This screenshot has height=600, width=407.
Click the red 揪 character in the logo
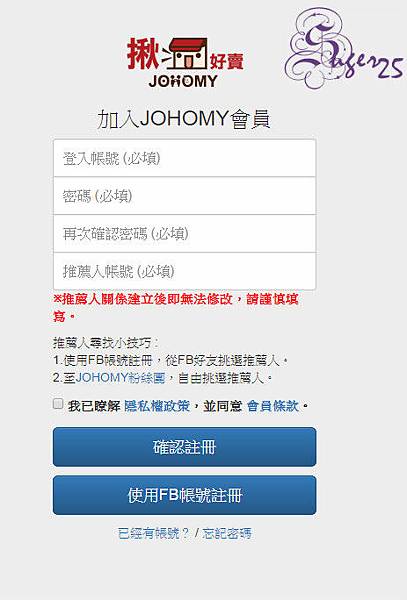point(143,54)
